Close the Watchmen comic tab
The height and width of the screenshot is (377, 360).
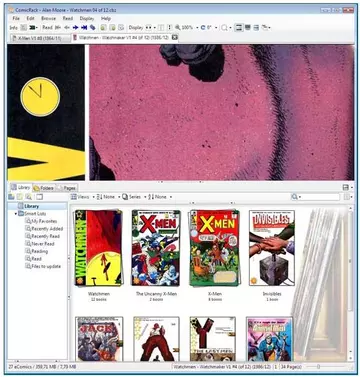click(174, 37)
